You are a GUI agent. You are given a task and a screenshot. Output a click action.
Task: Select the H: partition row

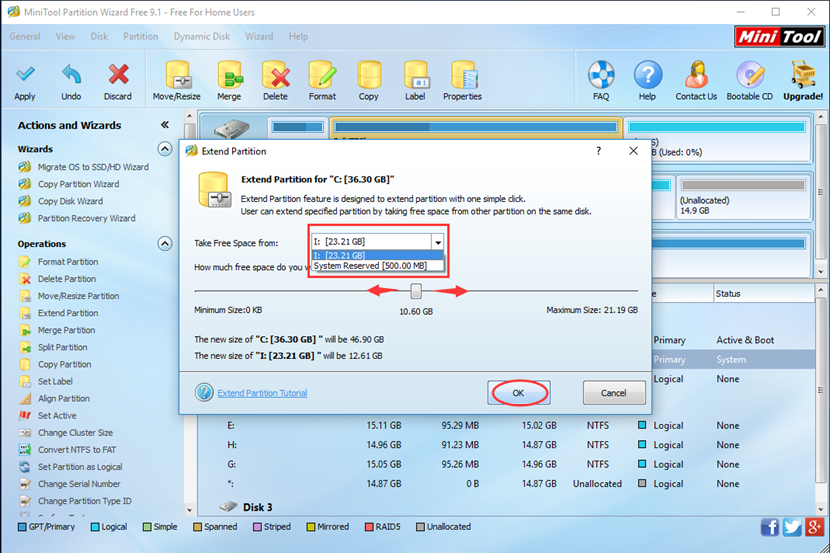coord(506,445)
